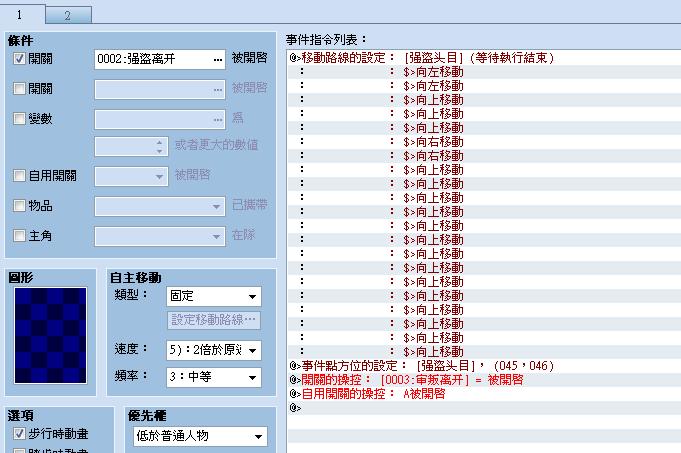Viewport: 681px width, 453px height.
Task: Enable the 物品 condition checkbox
Action: (19, 205)
